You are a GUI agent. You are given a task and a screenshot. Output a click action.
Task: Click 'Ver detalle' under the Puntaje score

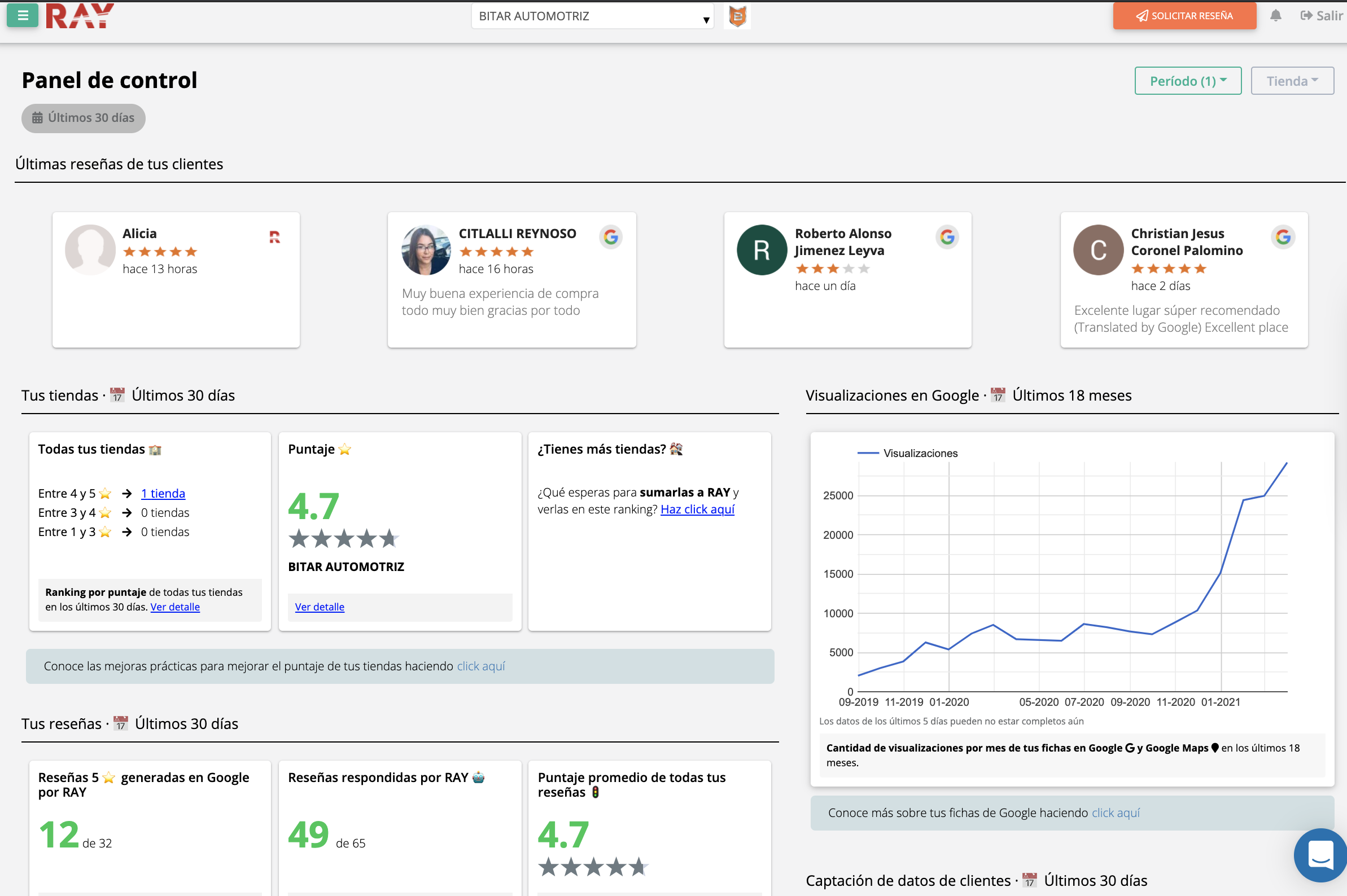(x=320, y=607)
